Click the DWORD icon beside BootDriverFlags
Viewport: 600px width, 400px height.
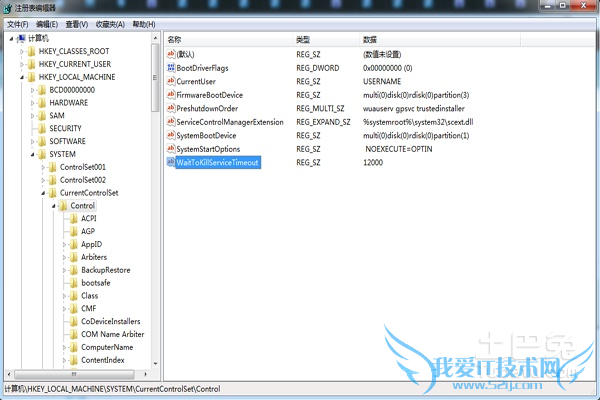171,68
